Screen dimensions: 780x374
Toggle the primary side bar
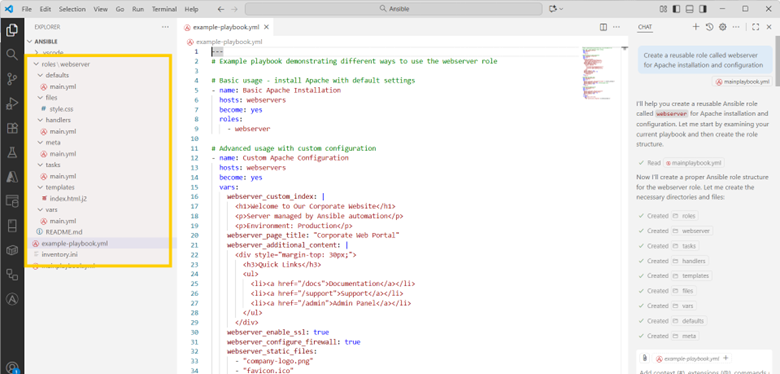tap(676, 9)
